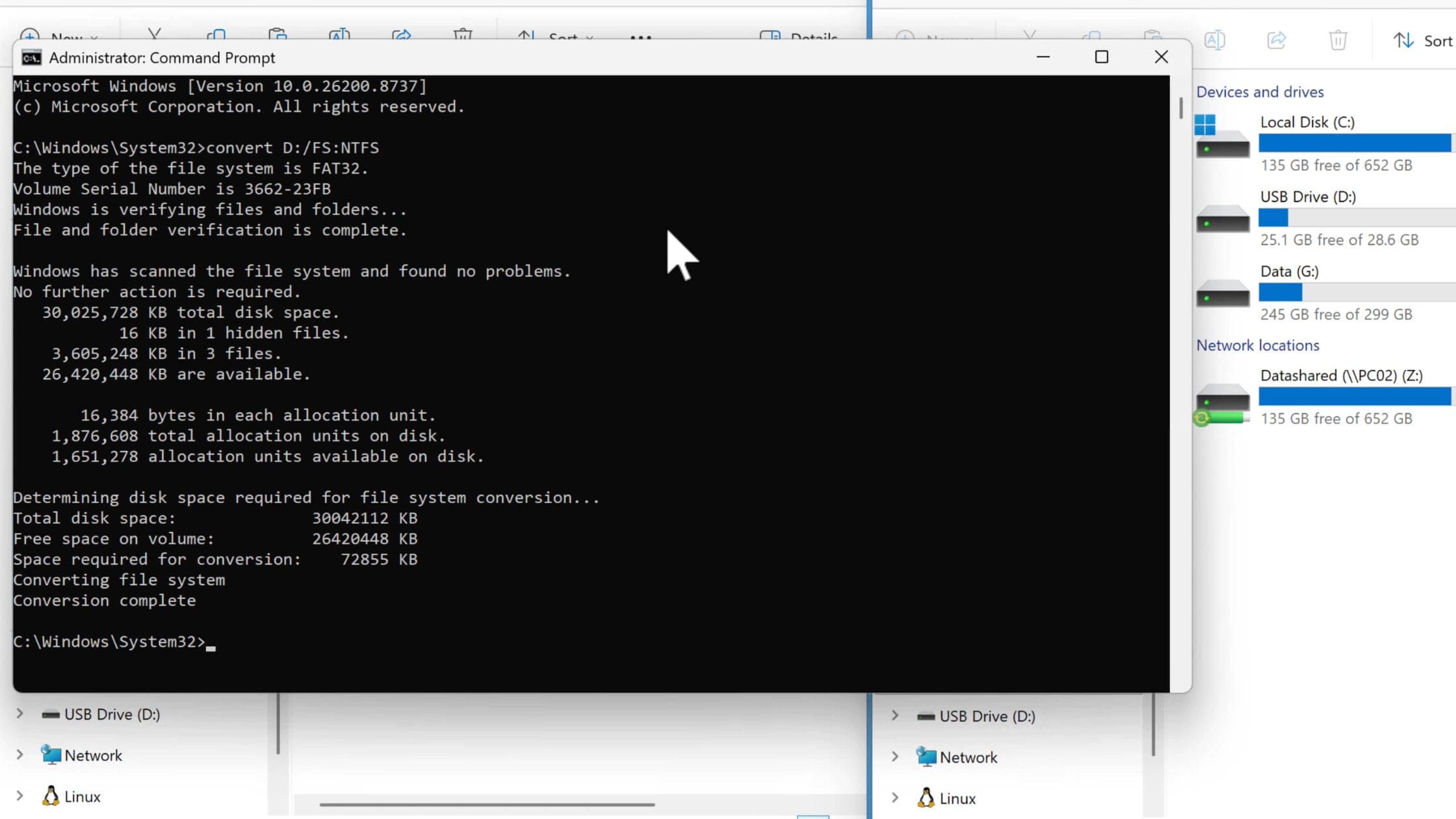Select the Local Disk (C:) drive icon
The height and width of the screenshot is (819, 1456).
(x=1222, y=136)
